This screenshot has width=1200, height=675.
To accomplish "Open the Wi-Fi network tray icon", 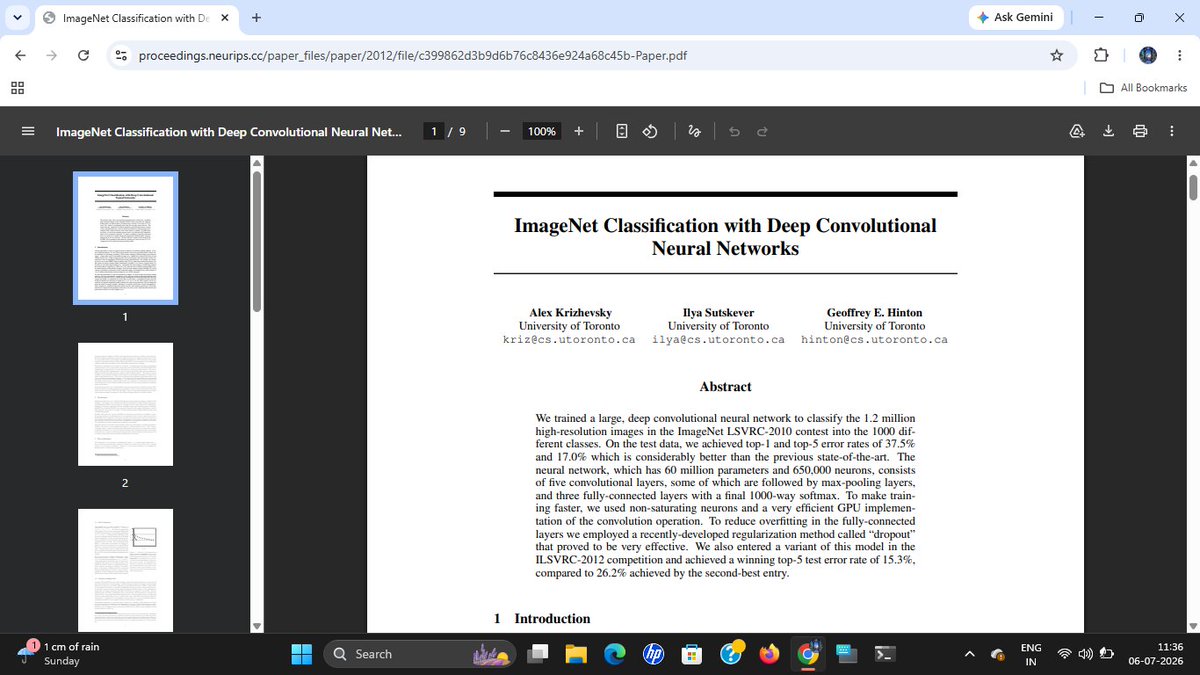I will (x=1064, y=654).
